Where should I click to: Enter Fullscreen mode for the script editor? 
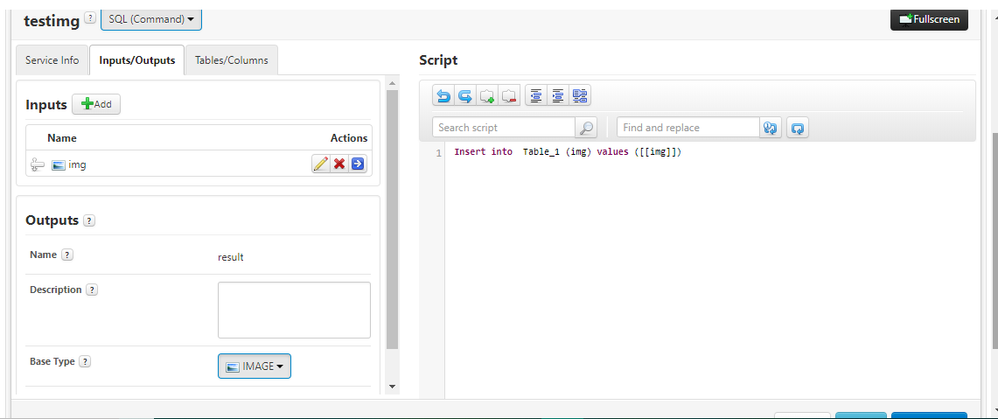click(x=929, y=19)
